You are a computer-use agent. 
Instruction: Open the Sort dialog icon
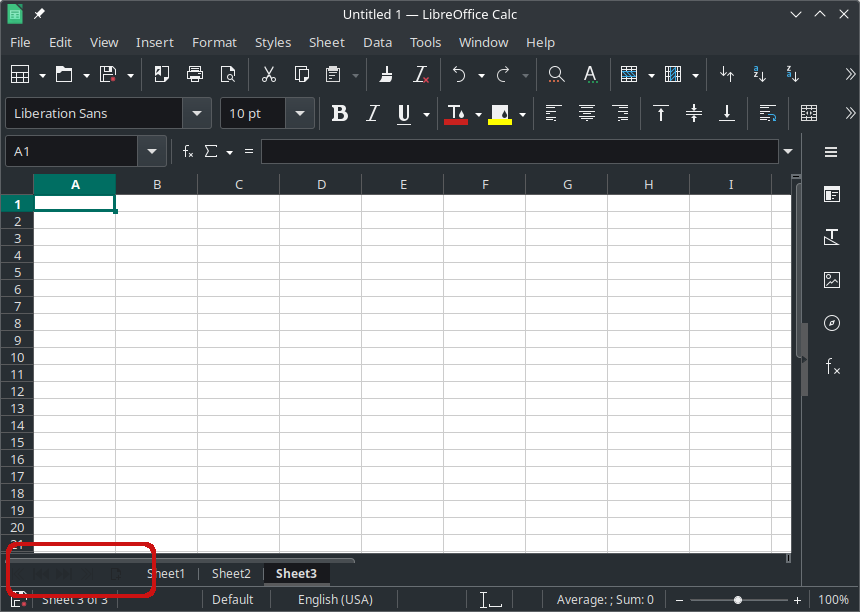[727, 74]
